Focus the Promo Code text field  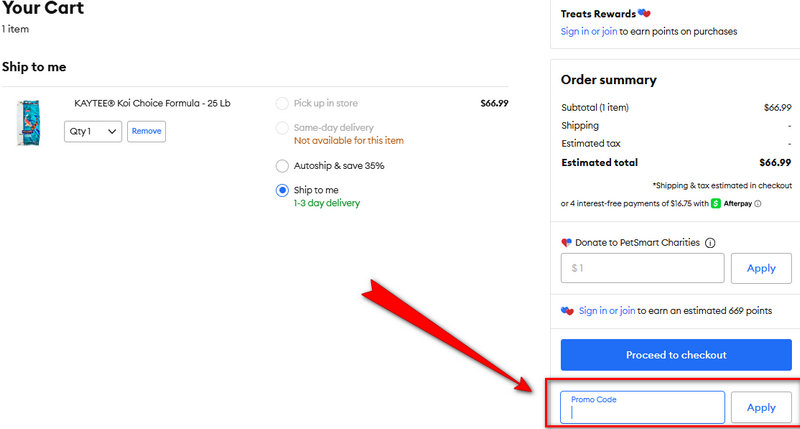coord(642,408)
